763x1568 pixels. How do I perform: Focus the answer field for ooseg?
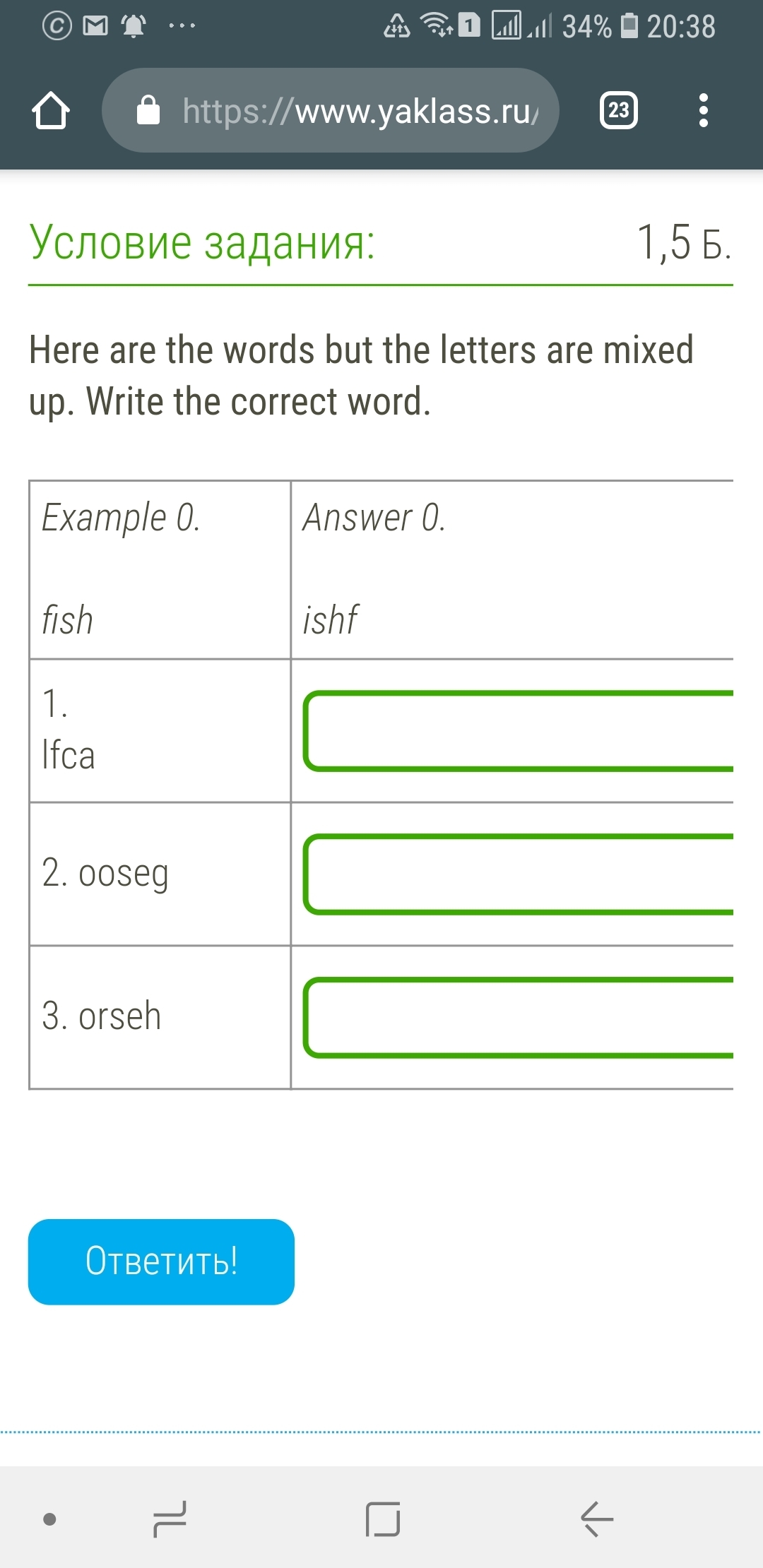pyautogui.click(x=519, y=874)
